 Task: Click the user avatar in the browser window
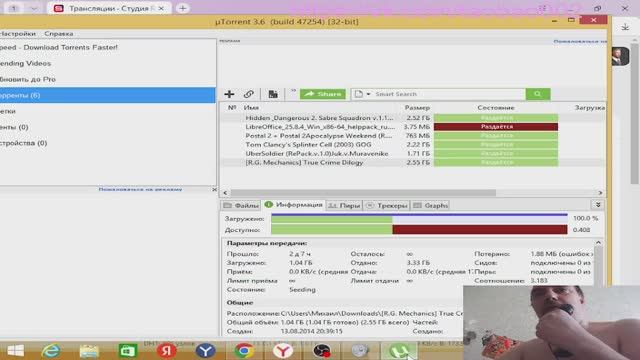pos(620,56)
